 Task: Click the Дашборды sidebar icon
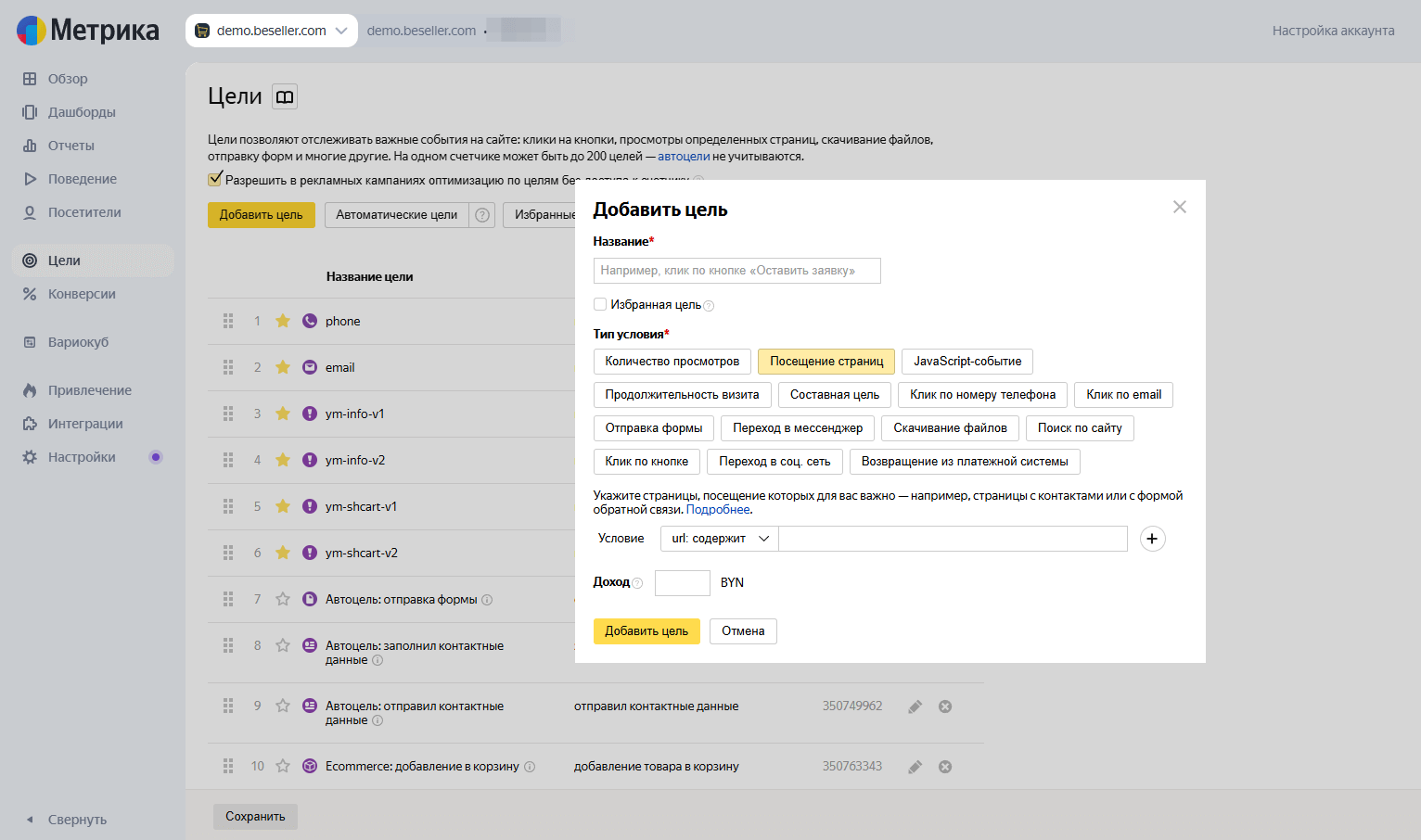click(x=30, y=112)
